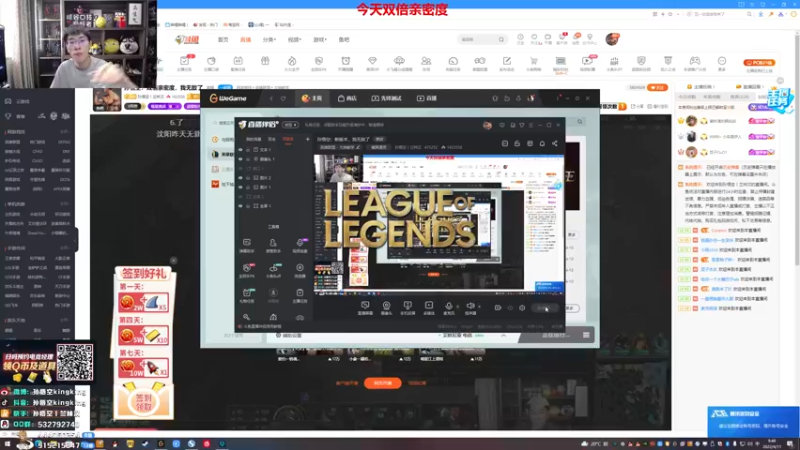Collapse the Huya left sidebar handle
Image resolution: width=800 pixels, height=450 pixels.
pyautogui.click(x=76, y=239)
